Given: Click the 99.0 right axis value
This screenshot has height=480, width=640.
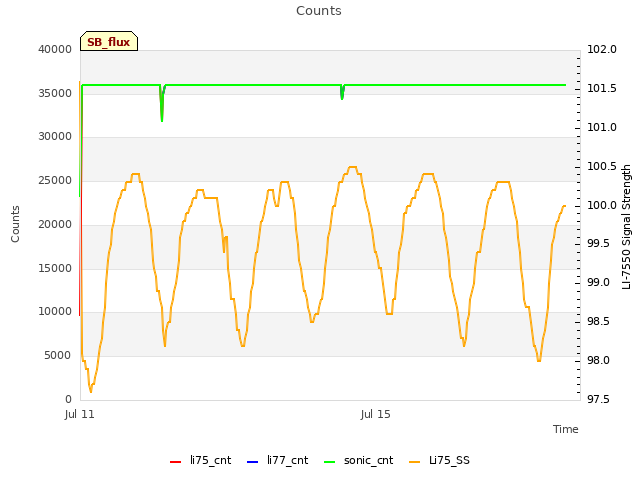Looking at the screenshot, I should (598, 282).
